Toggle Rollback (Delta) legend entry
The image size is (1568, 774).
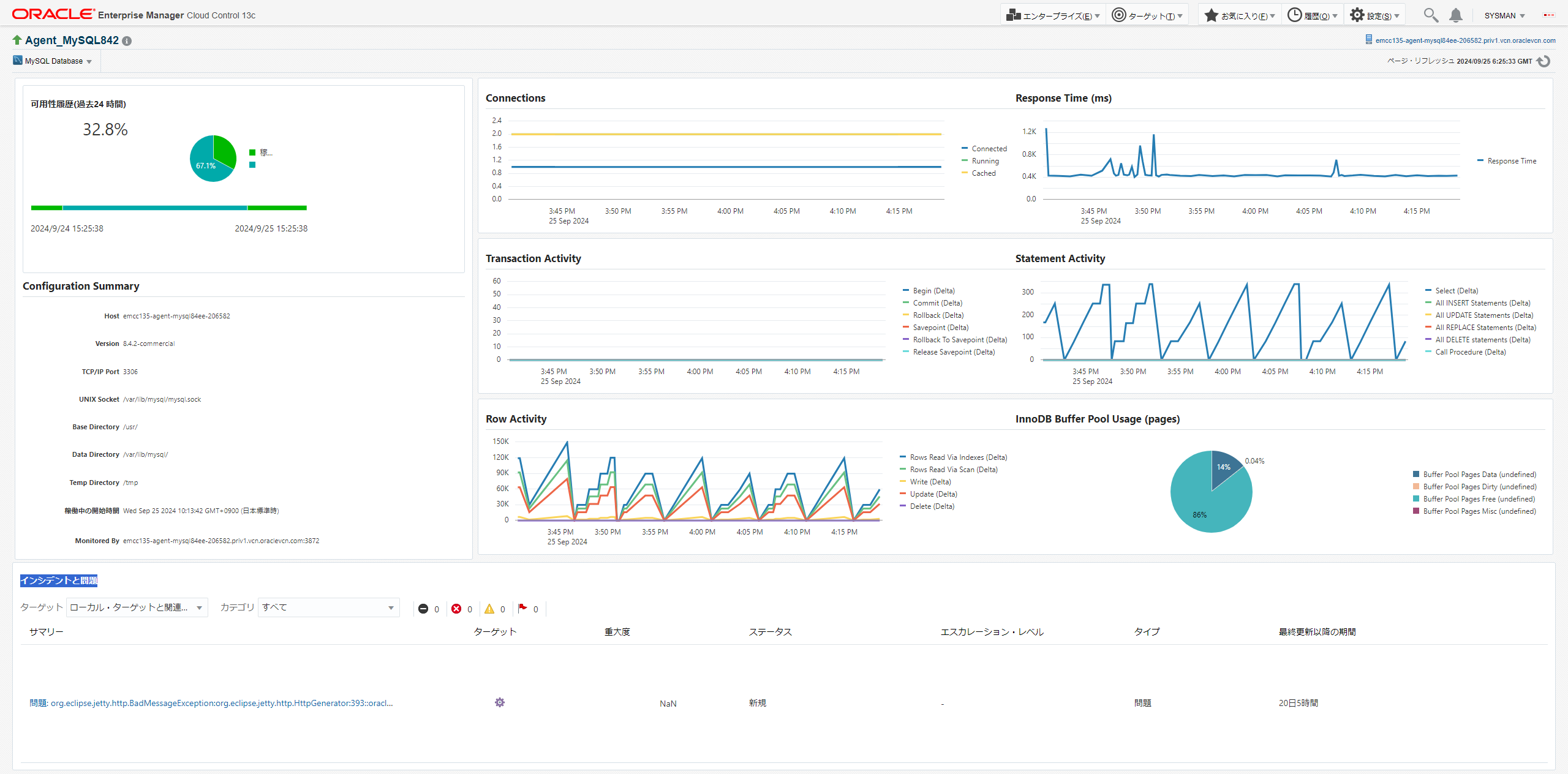(933, 315)
